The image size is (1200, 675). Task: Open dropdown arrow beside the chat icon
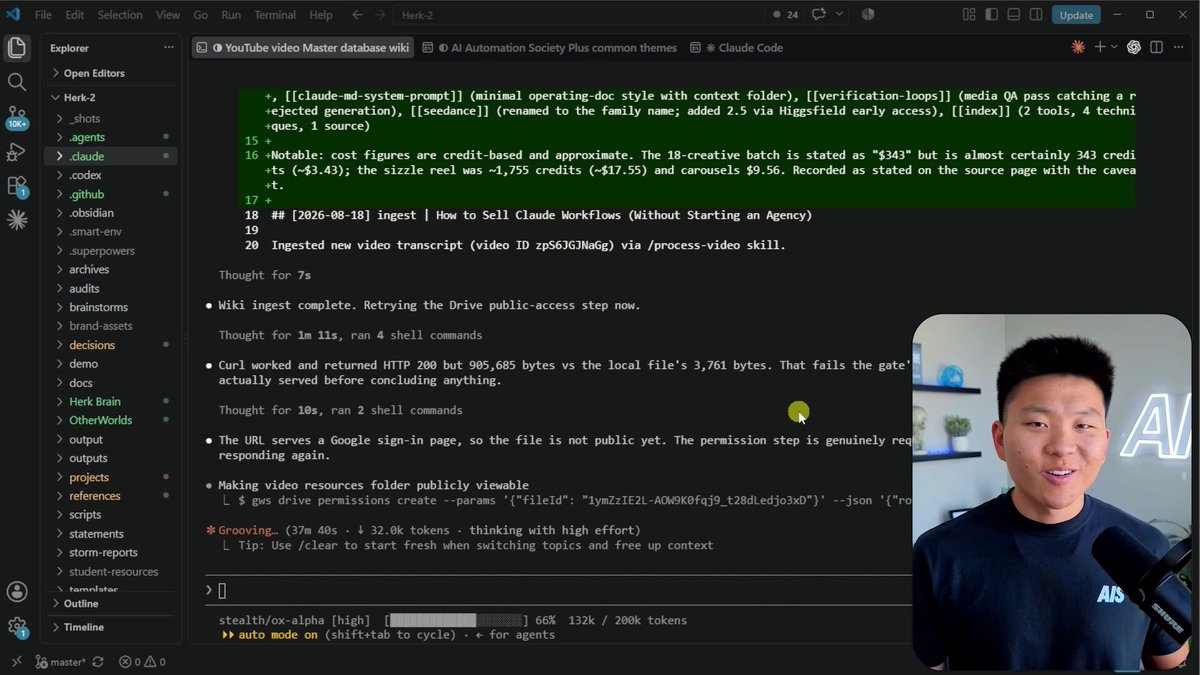[839, 15]
